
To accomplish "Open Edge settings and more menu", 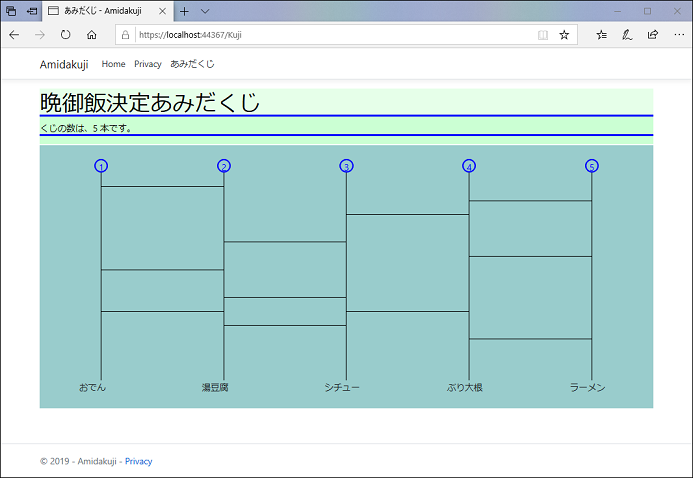I will pyautogui.click(x=679, y=35).
